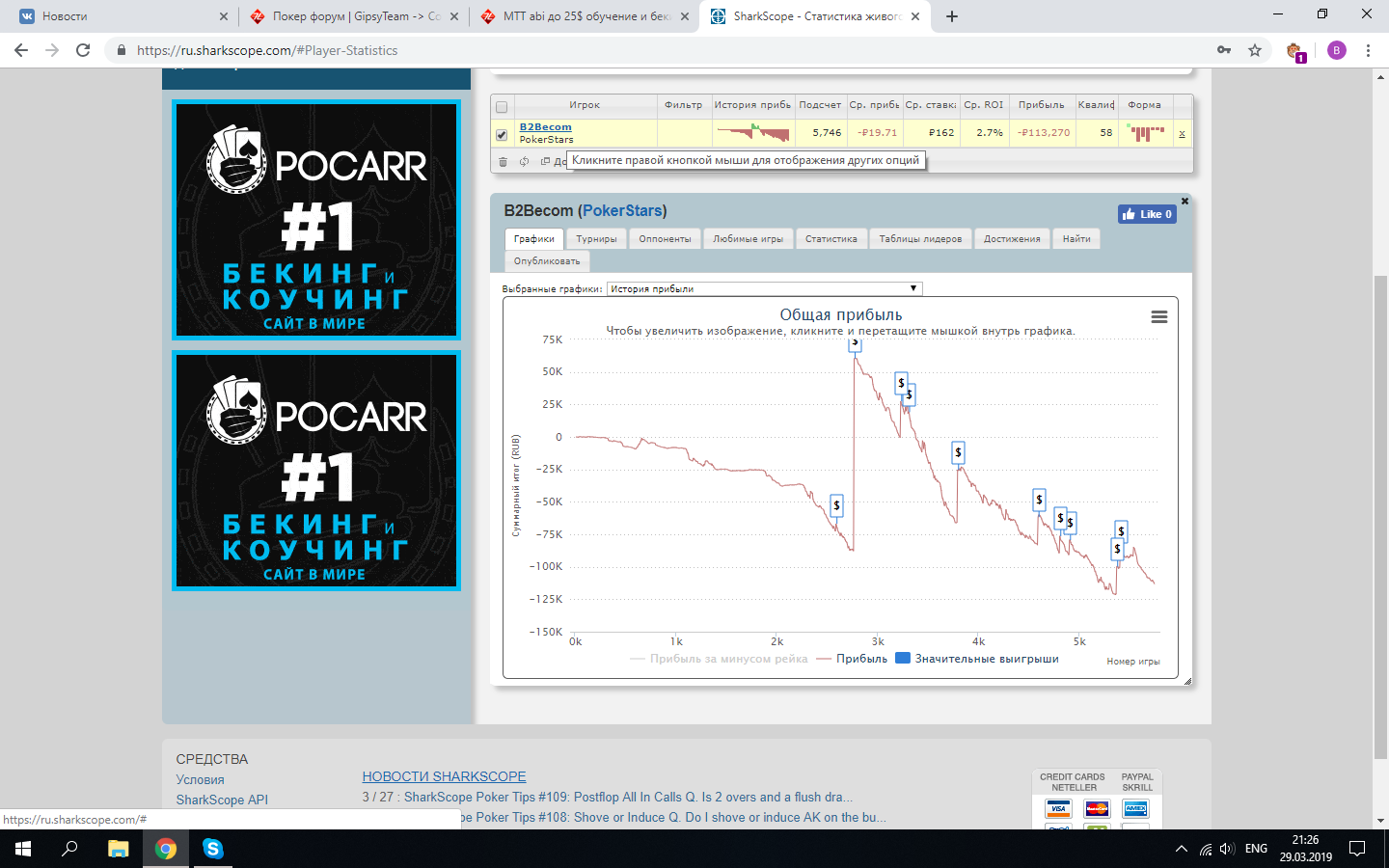The image size is (1389, 868).
Task: Open the SharkScope API link
Action: point(222,800)
